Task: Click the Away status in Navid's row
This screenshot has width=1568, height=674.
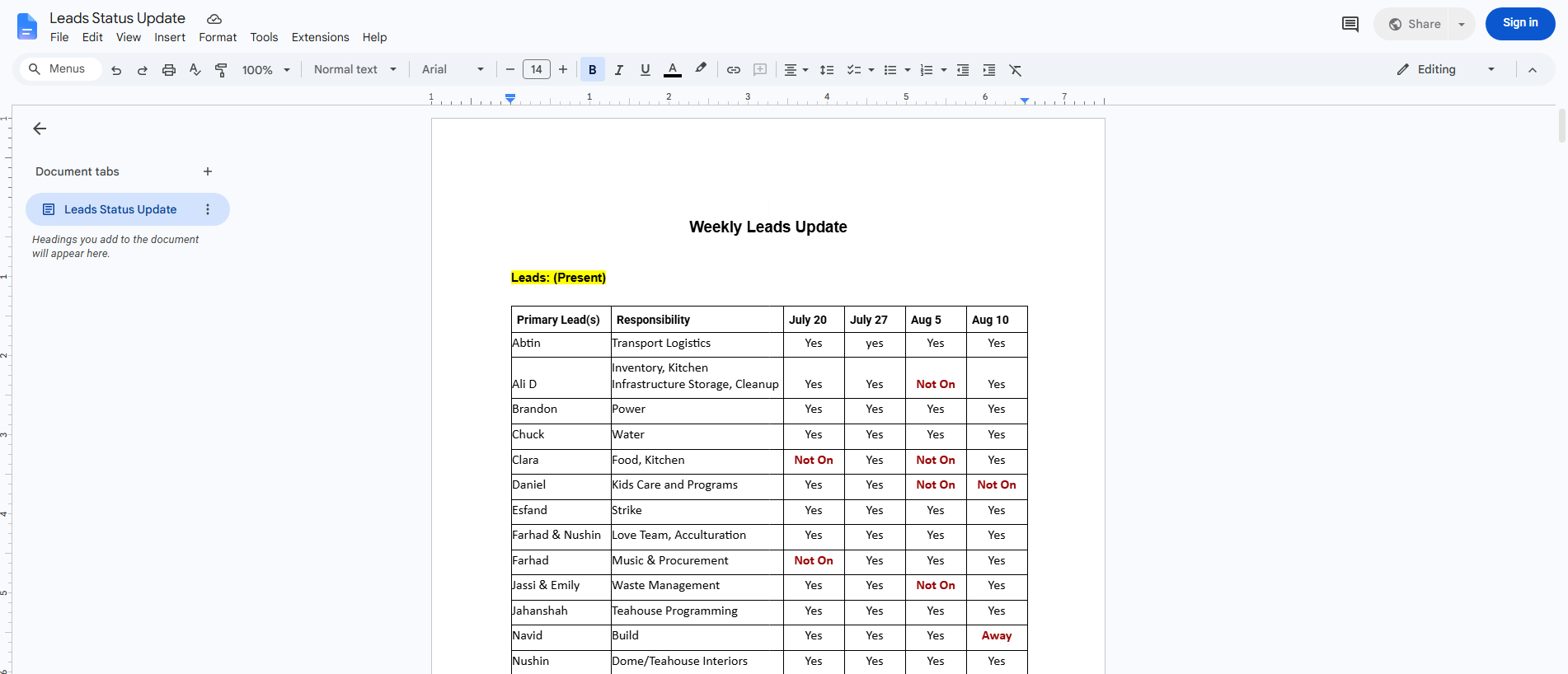Action: click(997, 635)
